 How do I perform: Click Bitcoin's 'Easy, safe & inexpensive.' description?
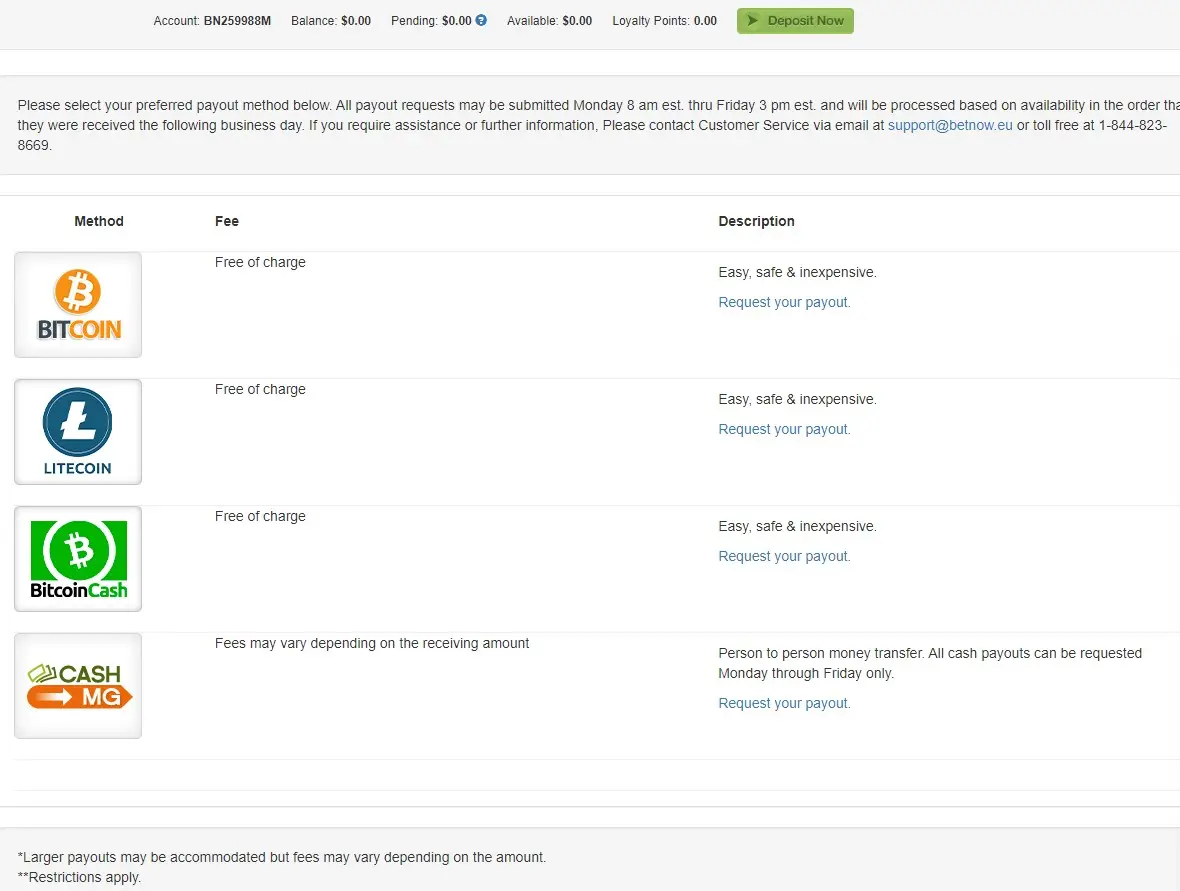(x=798, y=272)
